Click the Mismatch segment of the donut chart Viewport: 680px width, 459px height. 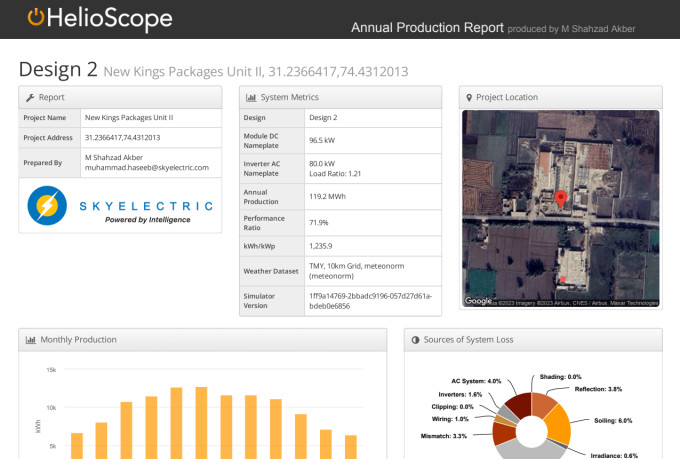coord(503,433)
